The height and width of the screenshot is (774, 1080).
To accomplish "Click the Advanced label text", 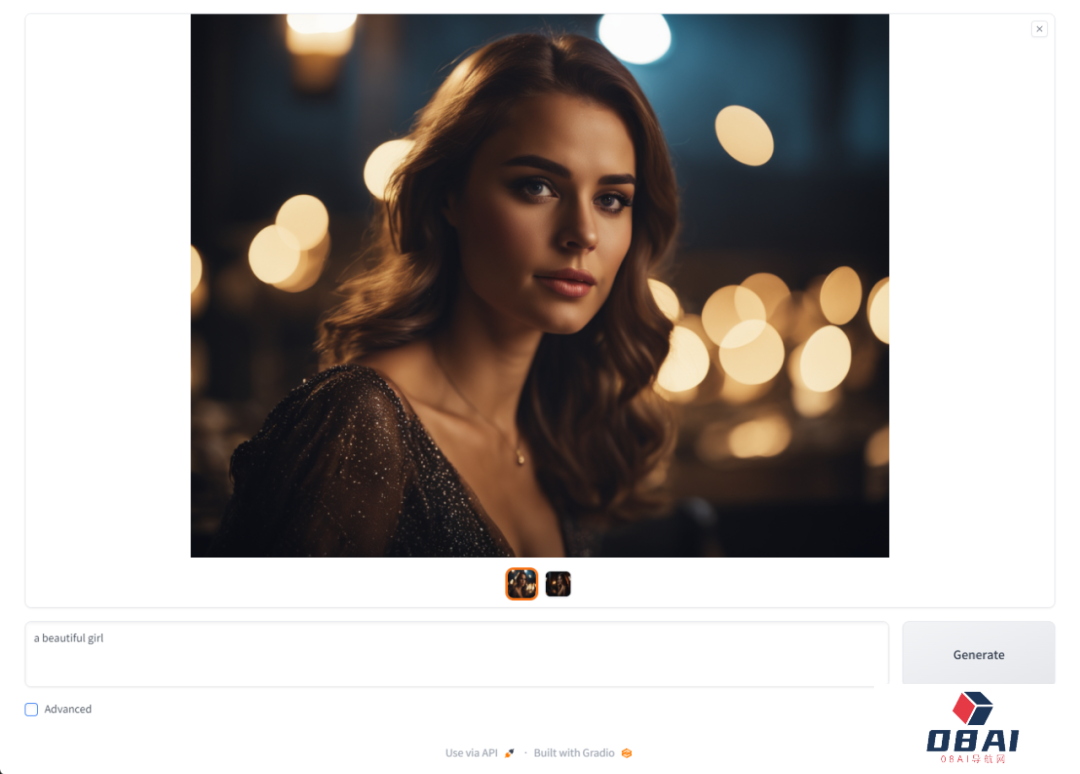I will [68, 709].
